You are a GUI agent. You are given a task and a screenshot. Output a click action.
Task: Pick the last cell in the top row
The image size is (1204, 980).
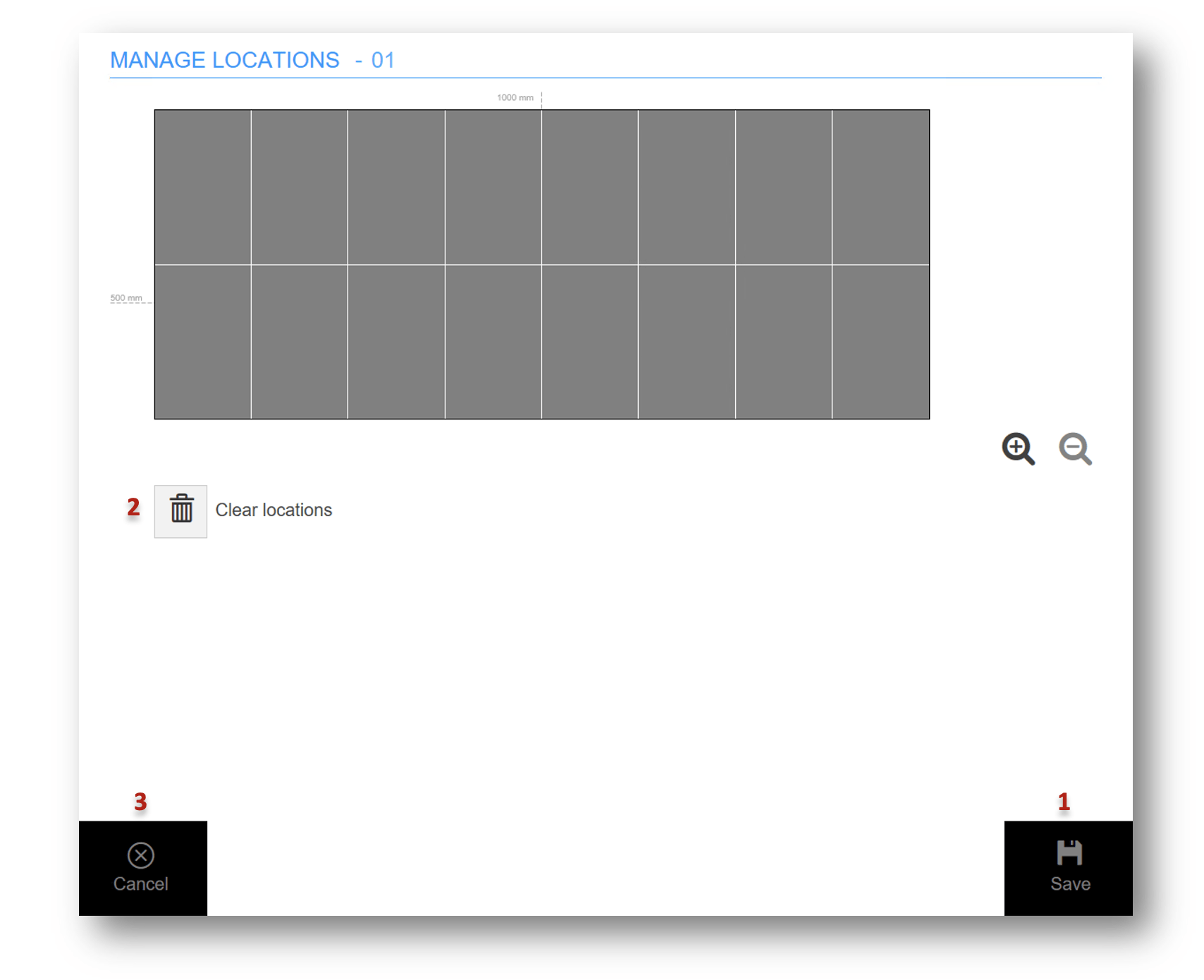880,188
